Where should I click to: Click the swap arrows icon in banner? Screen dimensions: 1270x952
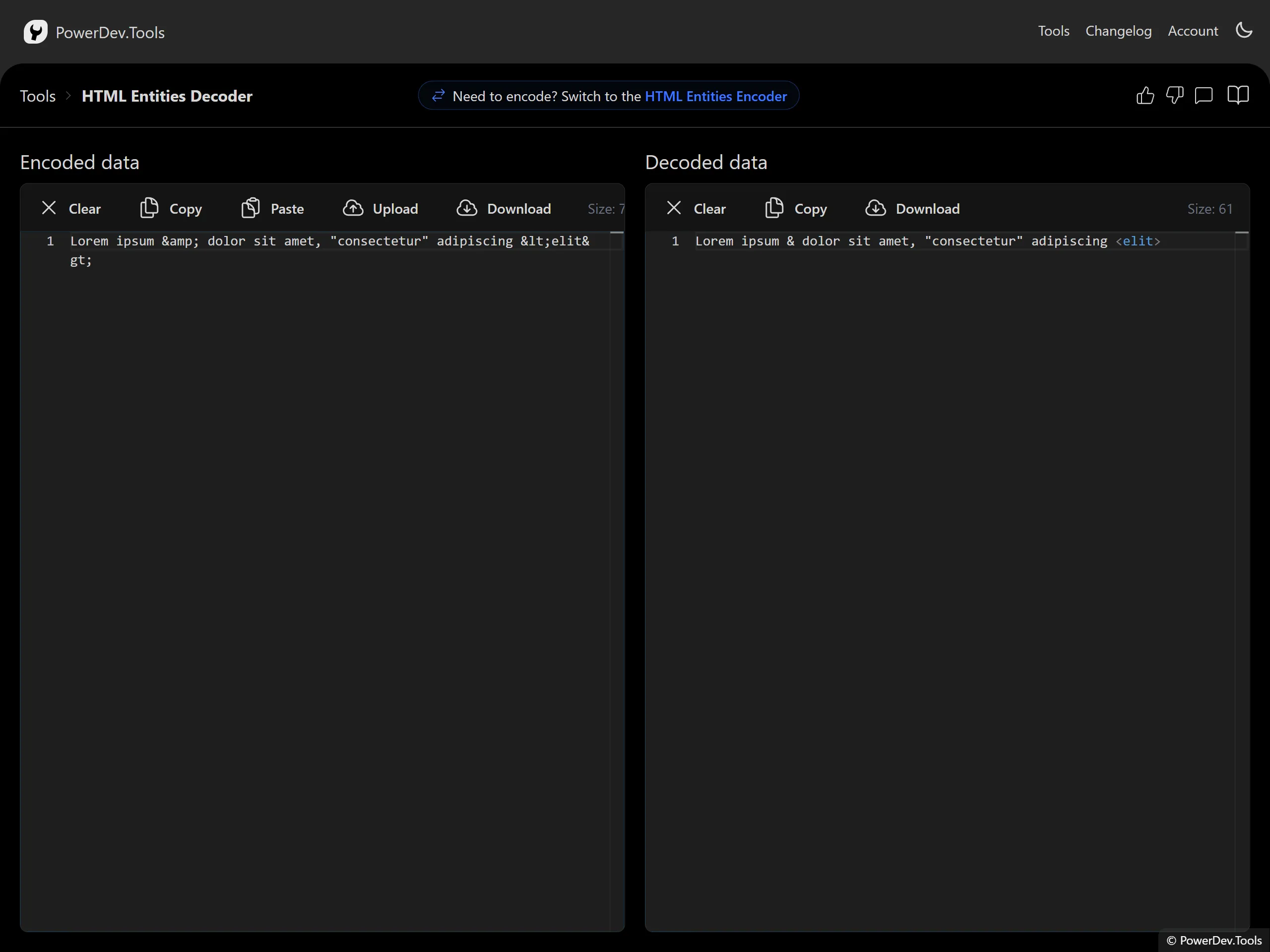point(439,96)
